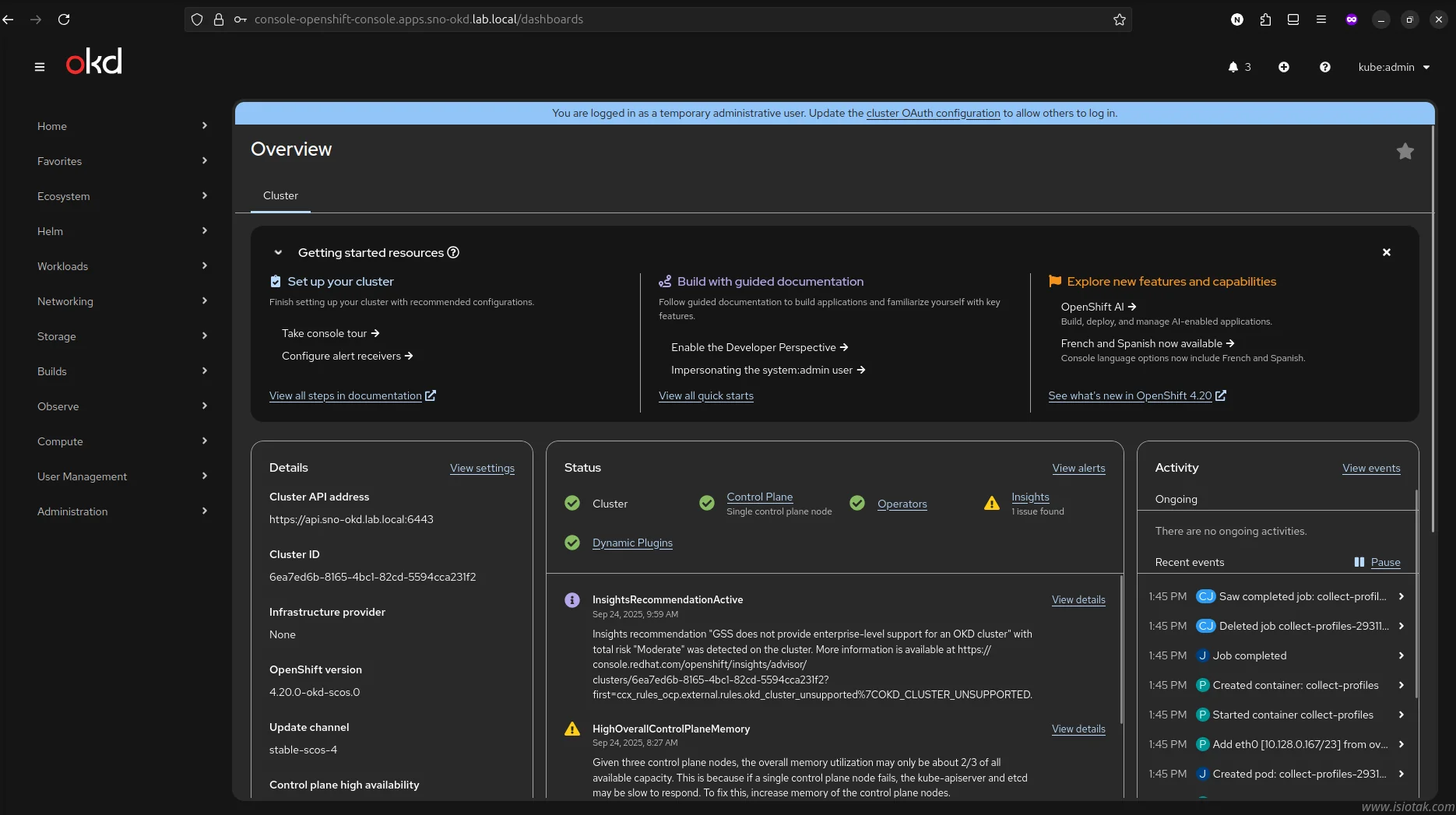
Task: Click the HighOverallControlPlaneMemory warning icon
Action: tap(572, 729)
